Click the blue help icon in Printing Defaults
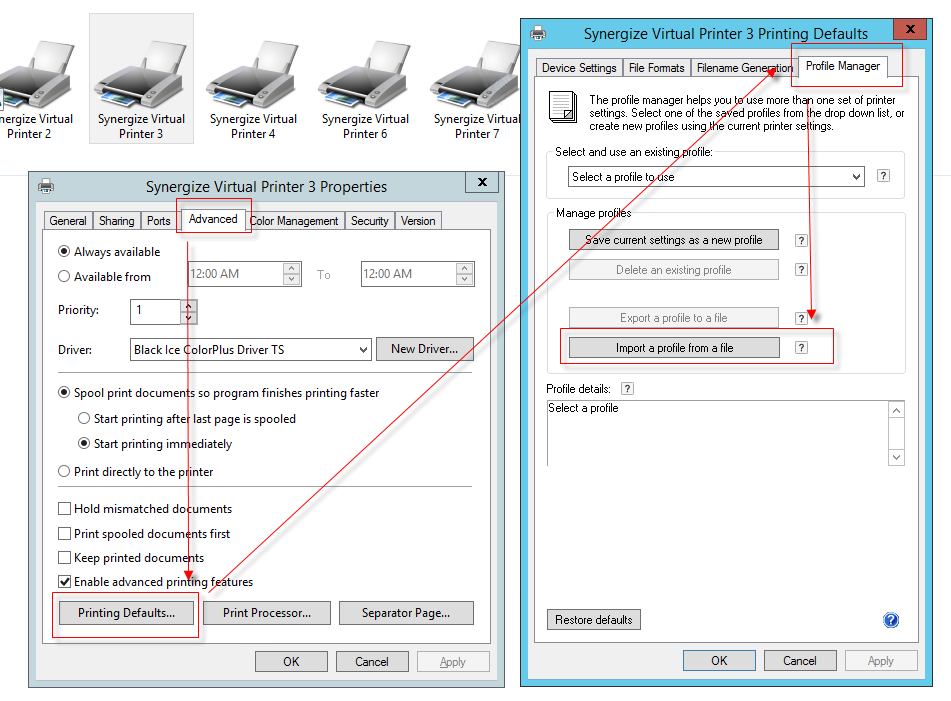Viewport: 951px width, 701px height. tap(891, 620)
